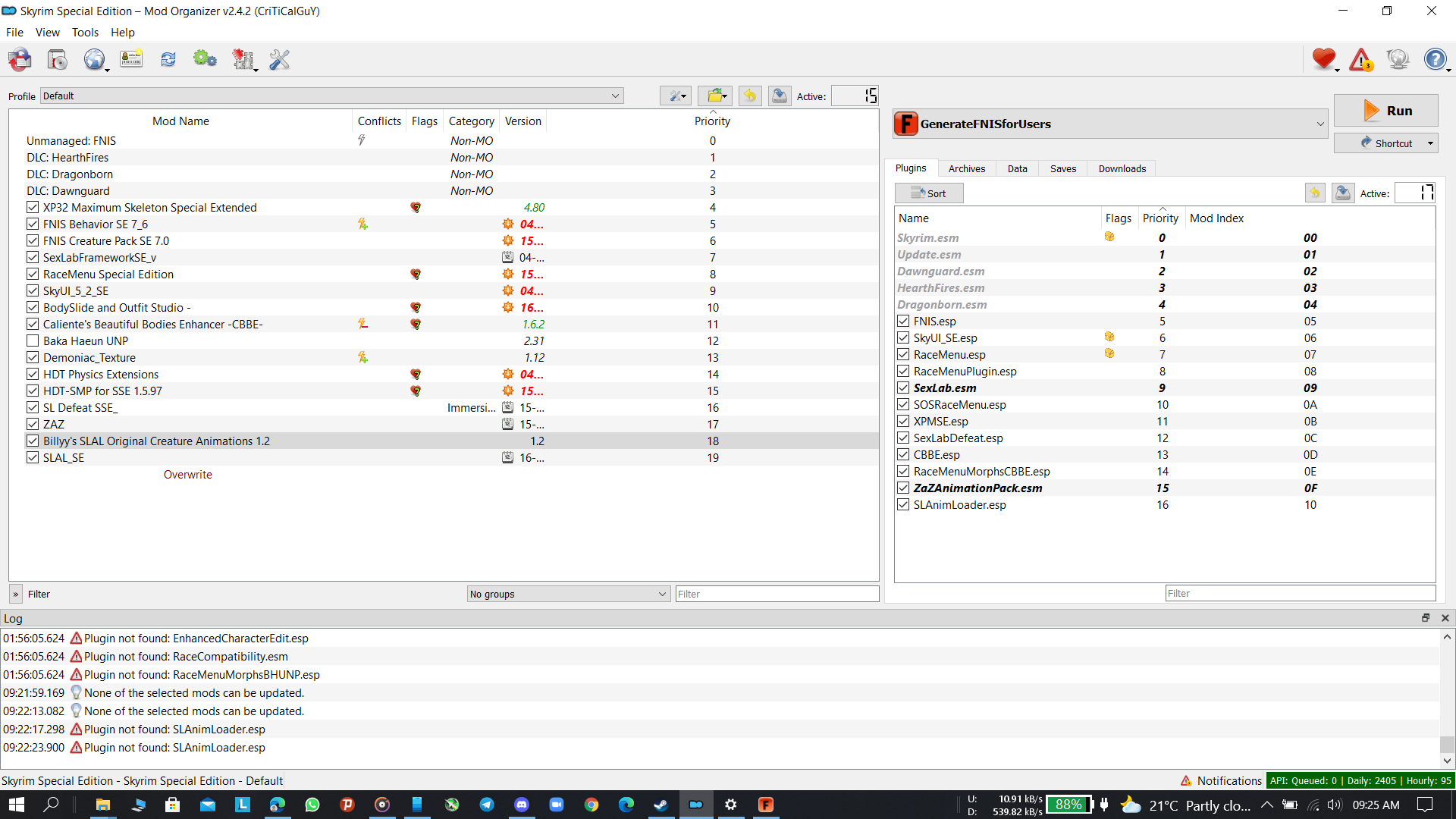Open WhatsApp from the taskbar
1456x819 pixels.
click(312, 805)
